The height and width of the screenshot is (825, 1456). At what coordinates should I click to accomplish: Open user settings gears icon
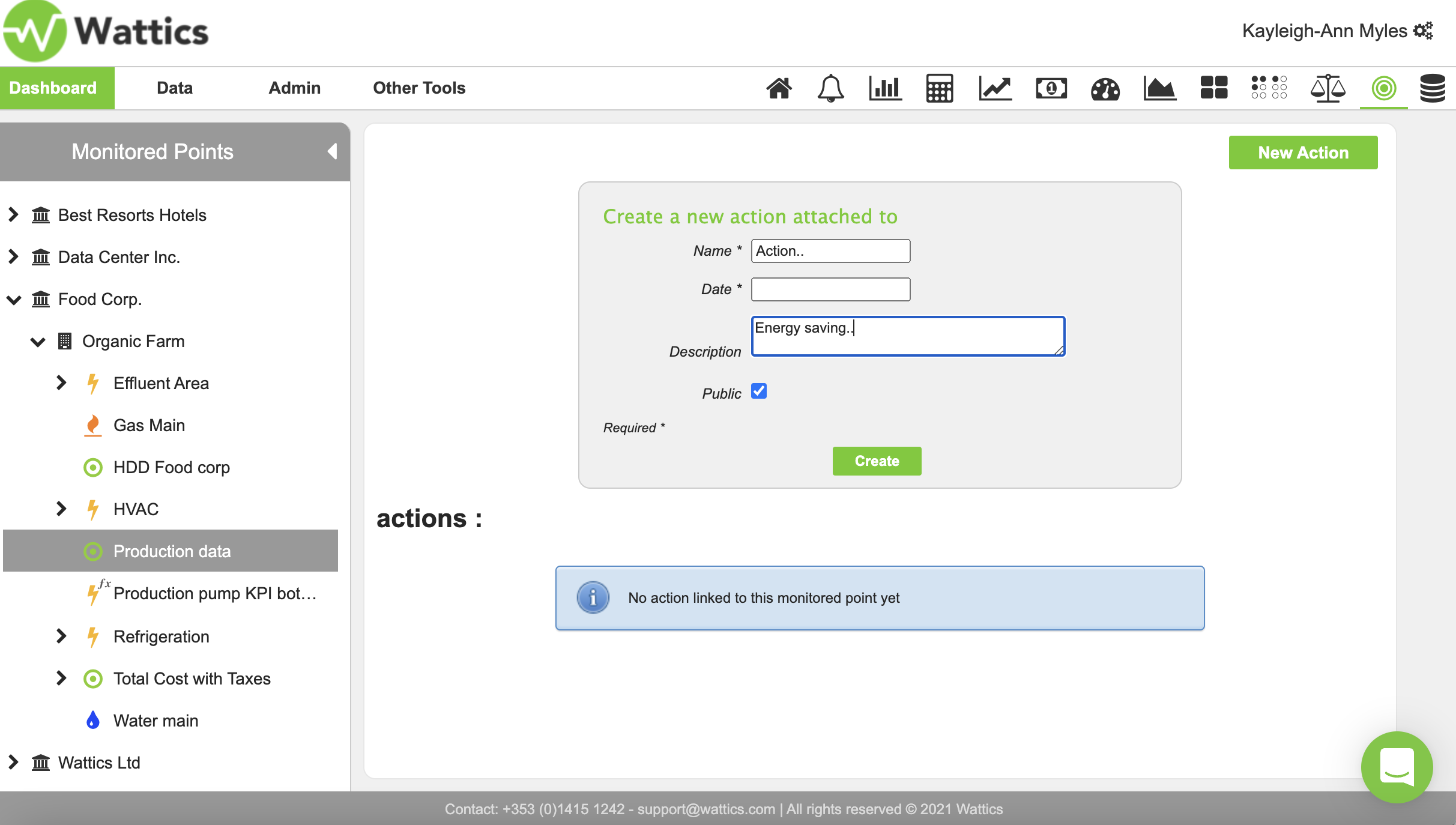pyautogui.click(x=1424, y=31)
